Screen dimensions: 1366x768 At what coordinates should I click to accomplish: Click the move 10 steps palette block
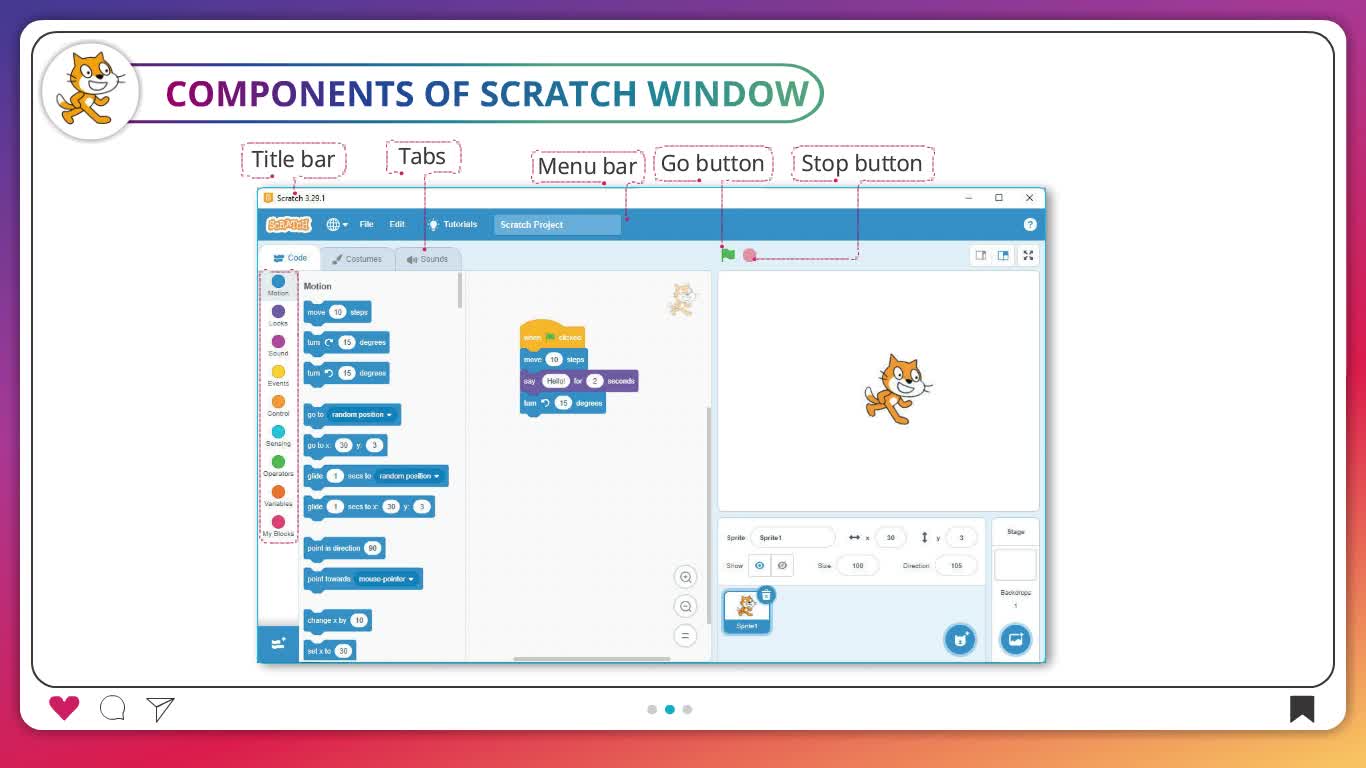(337, 312)
